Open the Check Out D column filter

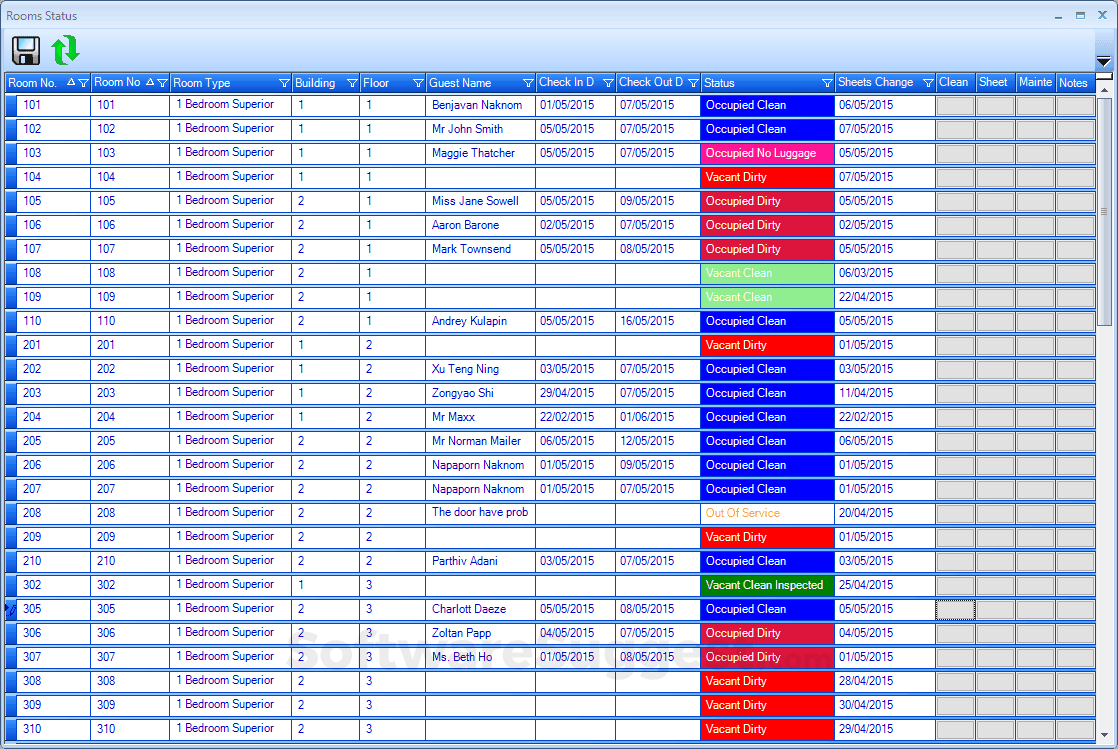[x=692, y=83]
